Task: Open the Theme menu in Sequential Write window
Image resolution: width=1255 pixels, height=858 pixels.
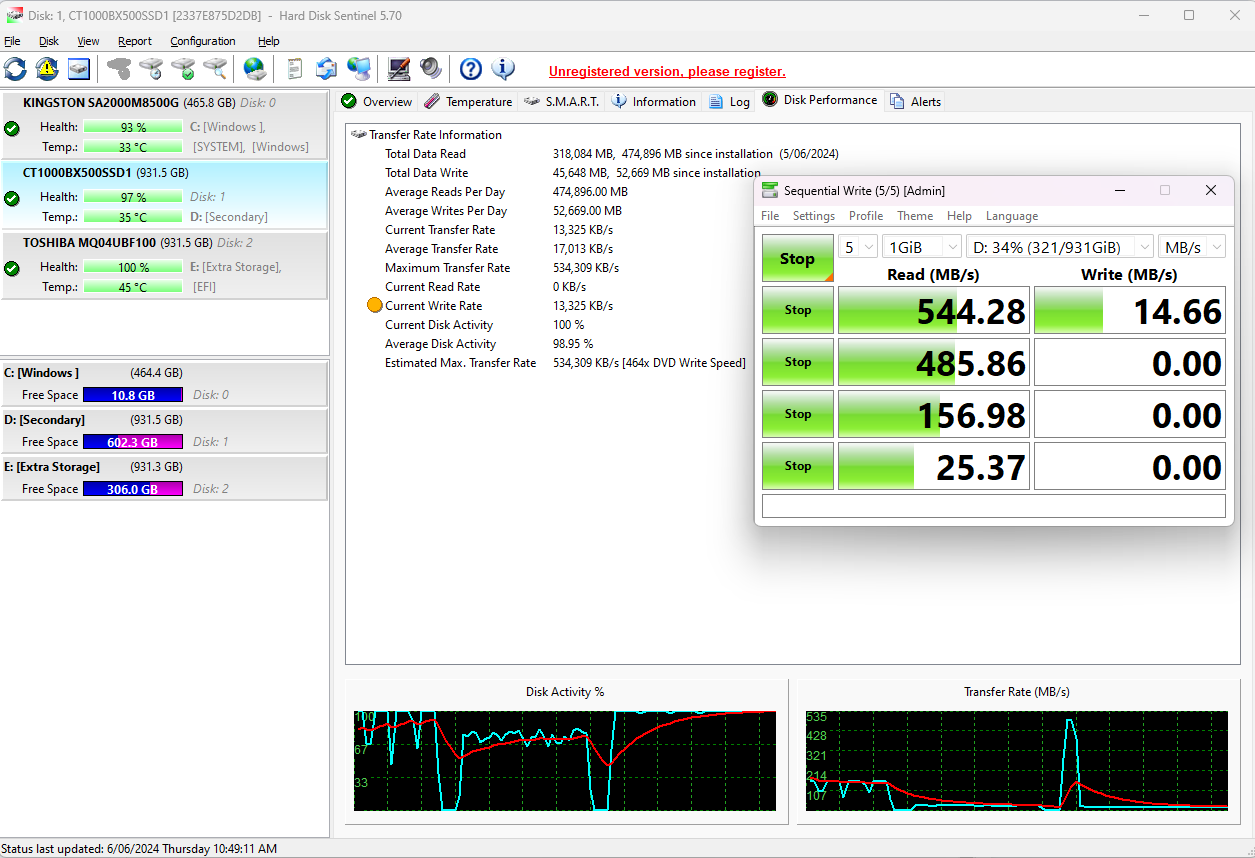Action: (915, 216)
